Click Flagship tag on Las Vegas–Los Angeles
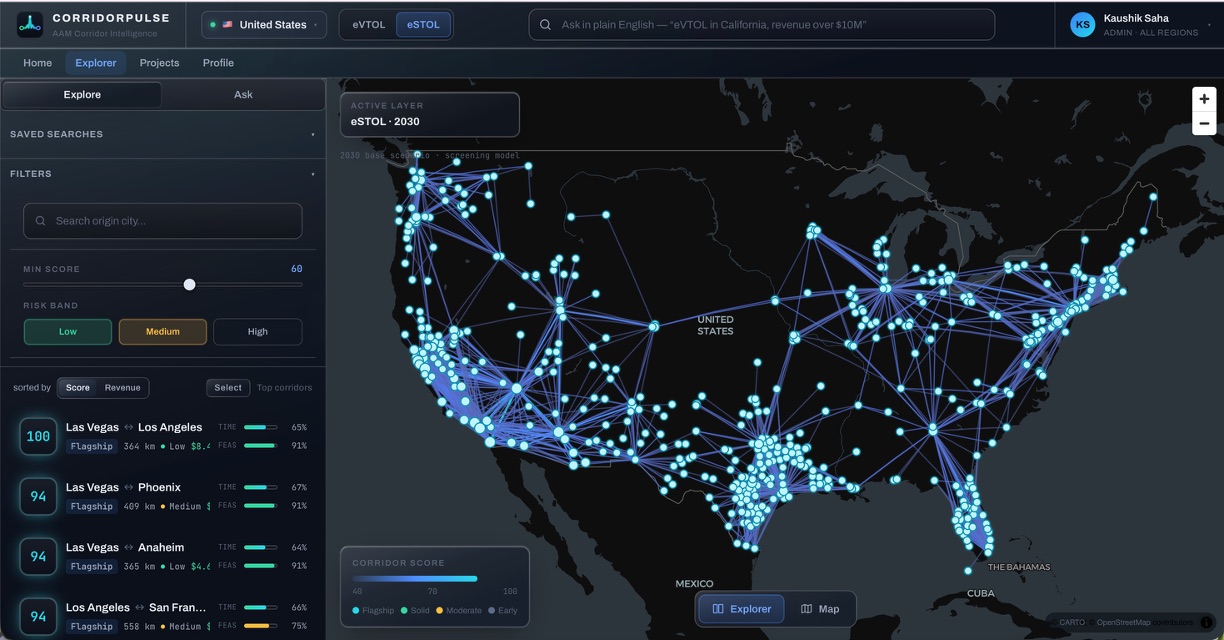 [92, 447]
